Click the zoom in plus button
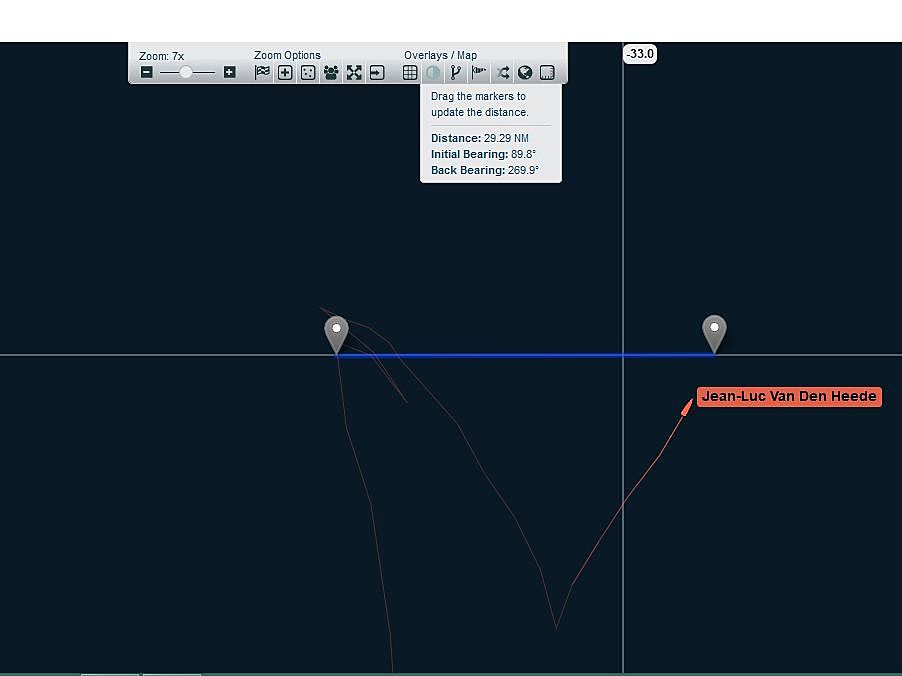 (x=230, y=72)
